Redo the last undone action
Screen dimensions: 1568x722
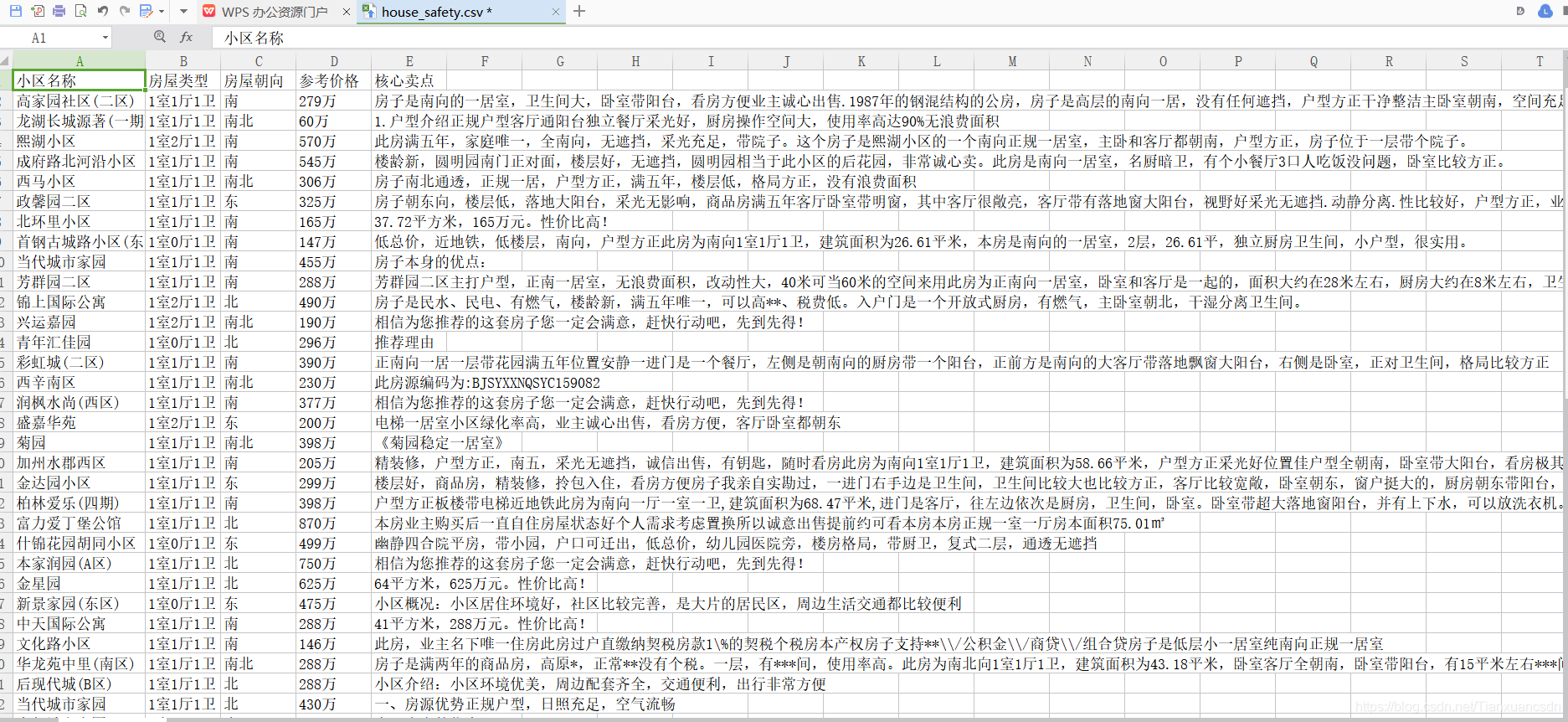tap(124, 11)
